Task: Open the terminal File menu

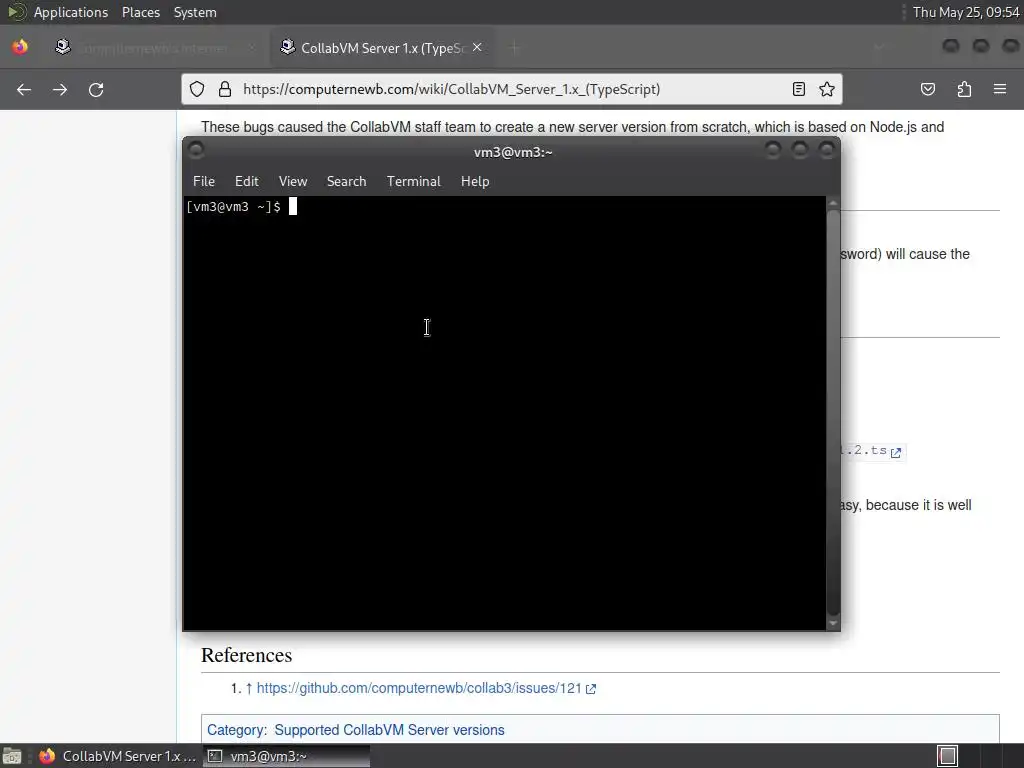Action: point(204,182)
